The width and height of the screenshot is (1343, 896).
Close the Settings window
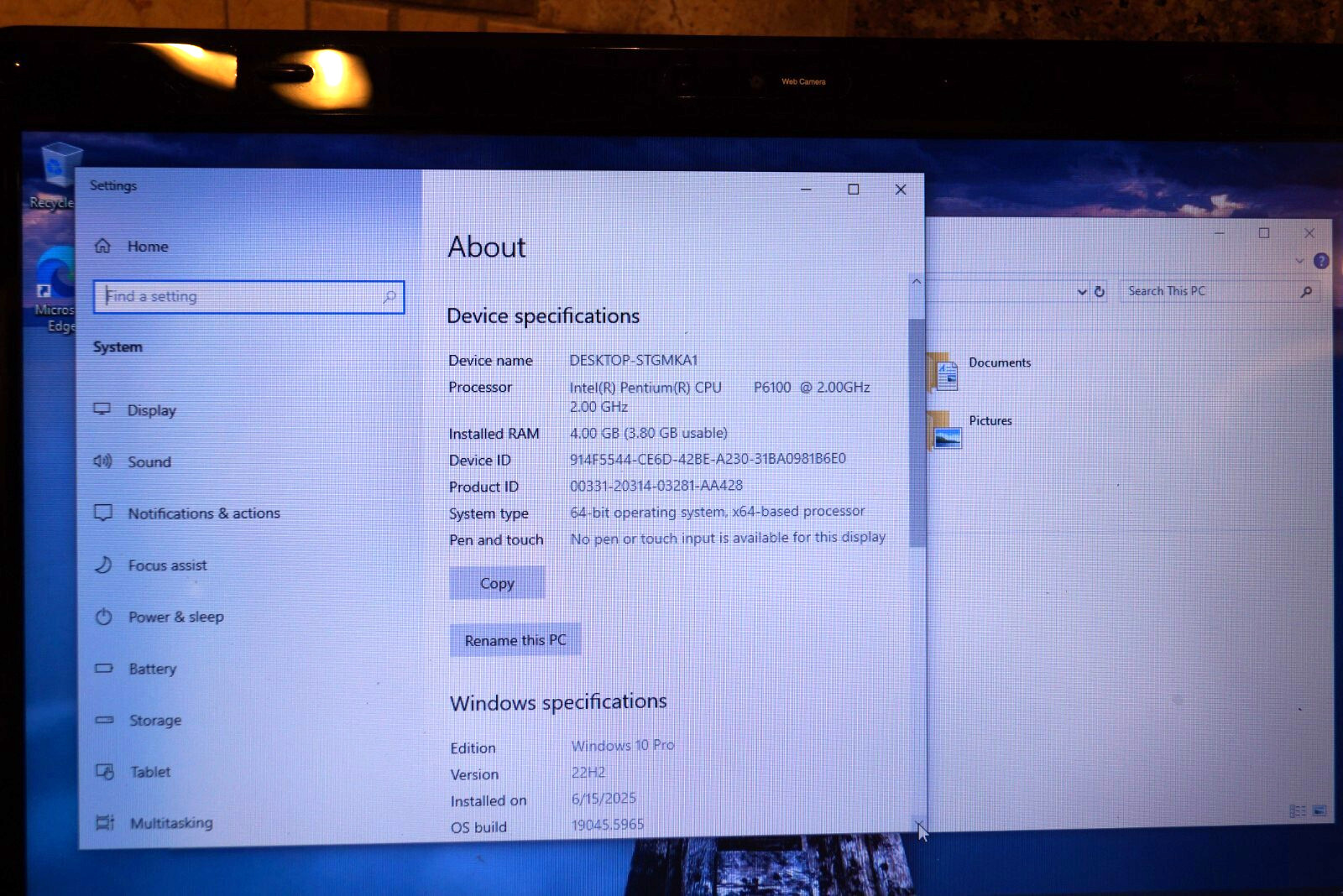click(x=901, y=190)
